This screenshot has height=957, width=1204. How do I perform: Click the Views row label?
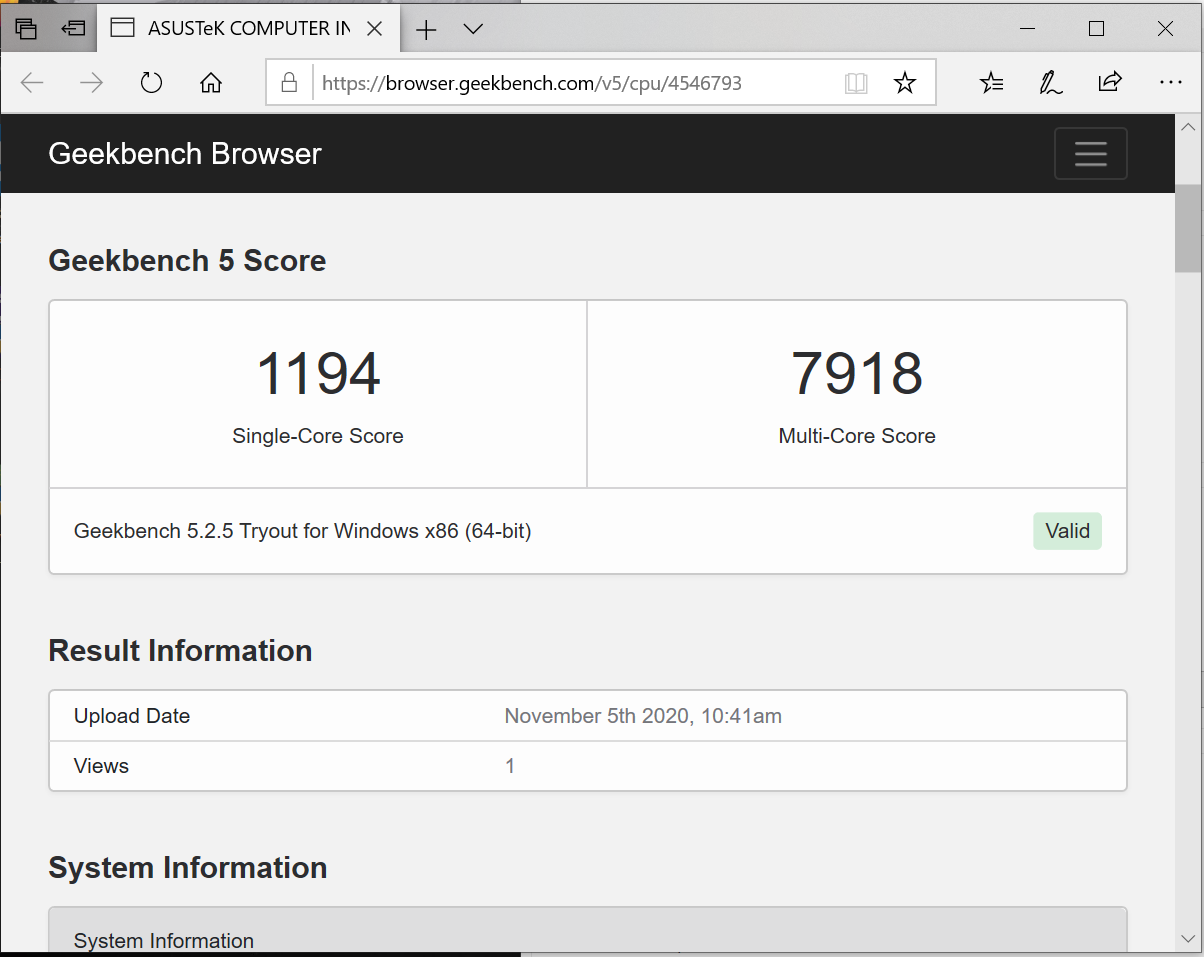(101, 766)
